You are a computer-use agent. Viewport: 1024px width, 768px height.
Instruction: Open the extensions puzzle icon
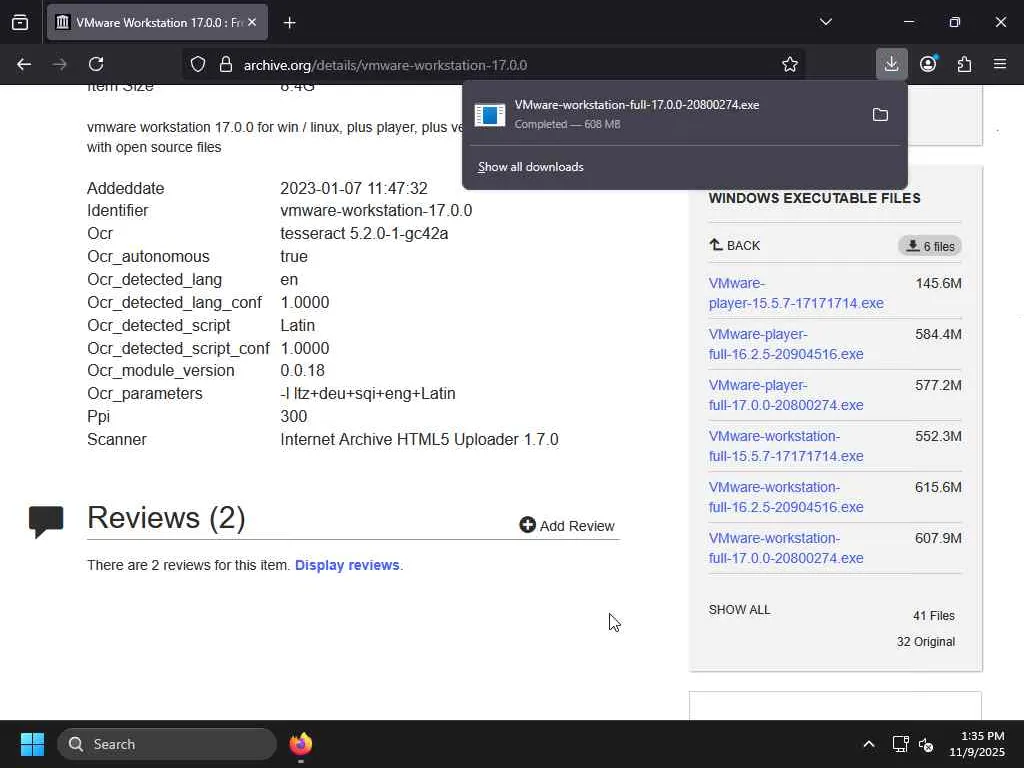[964, 65]
